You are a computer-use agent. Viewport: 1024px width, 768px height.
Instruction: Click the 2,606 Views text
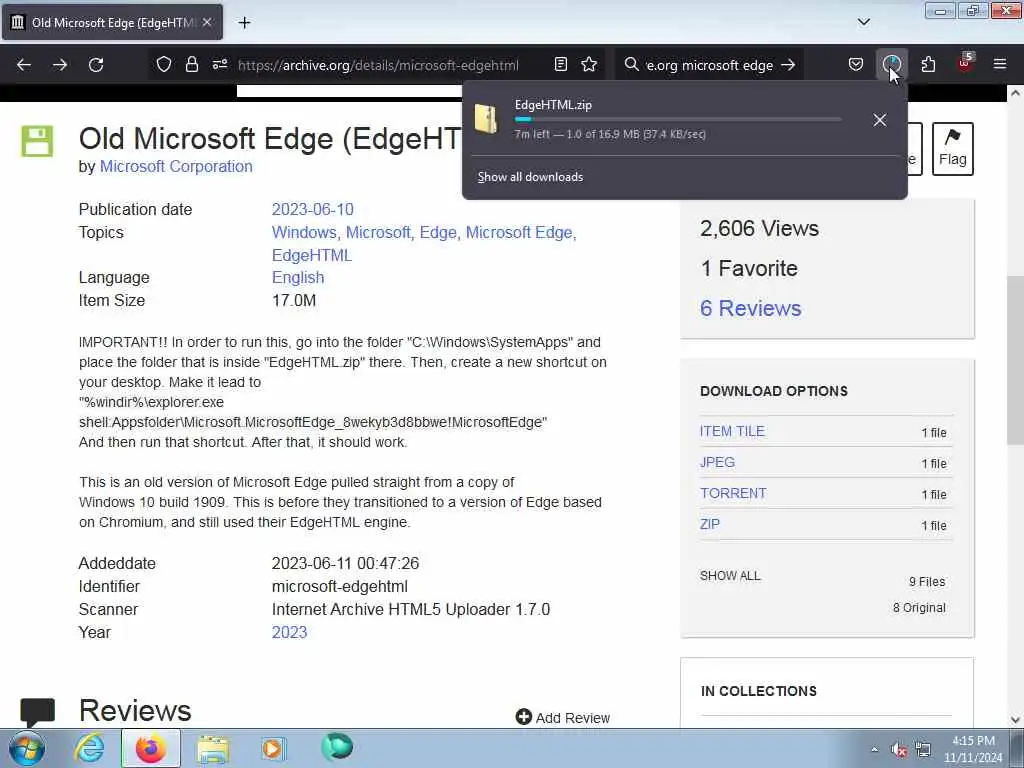pyautogui.click(x=759, y=229)
